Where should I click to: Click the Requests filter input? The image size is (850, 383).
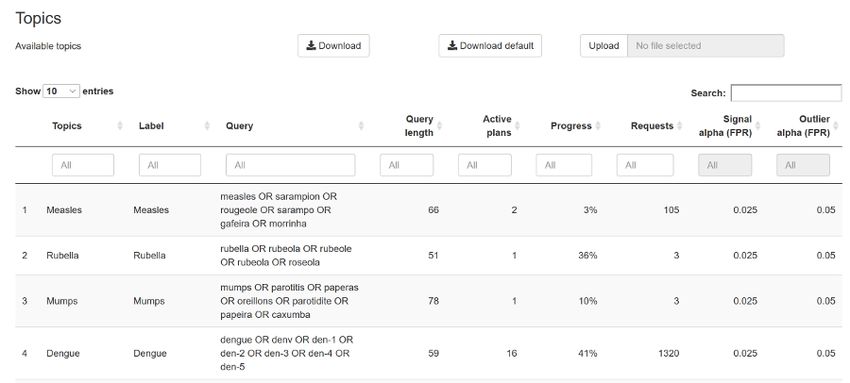pos(645,165)
